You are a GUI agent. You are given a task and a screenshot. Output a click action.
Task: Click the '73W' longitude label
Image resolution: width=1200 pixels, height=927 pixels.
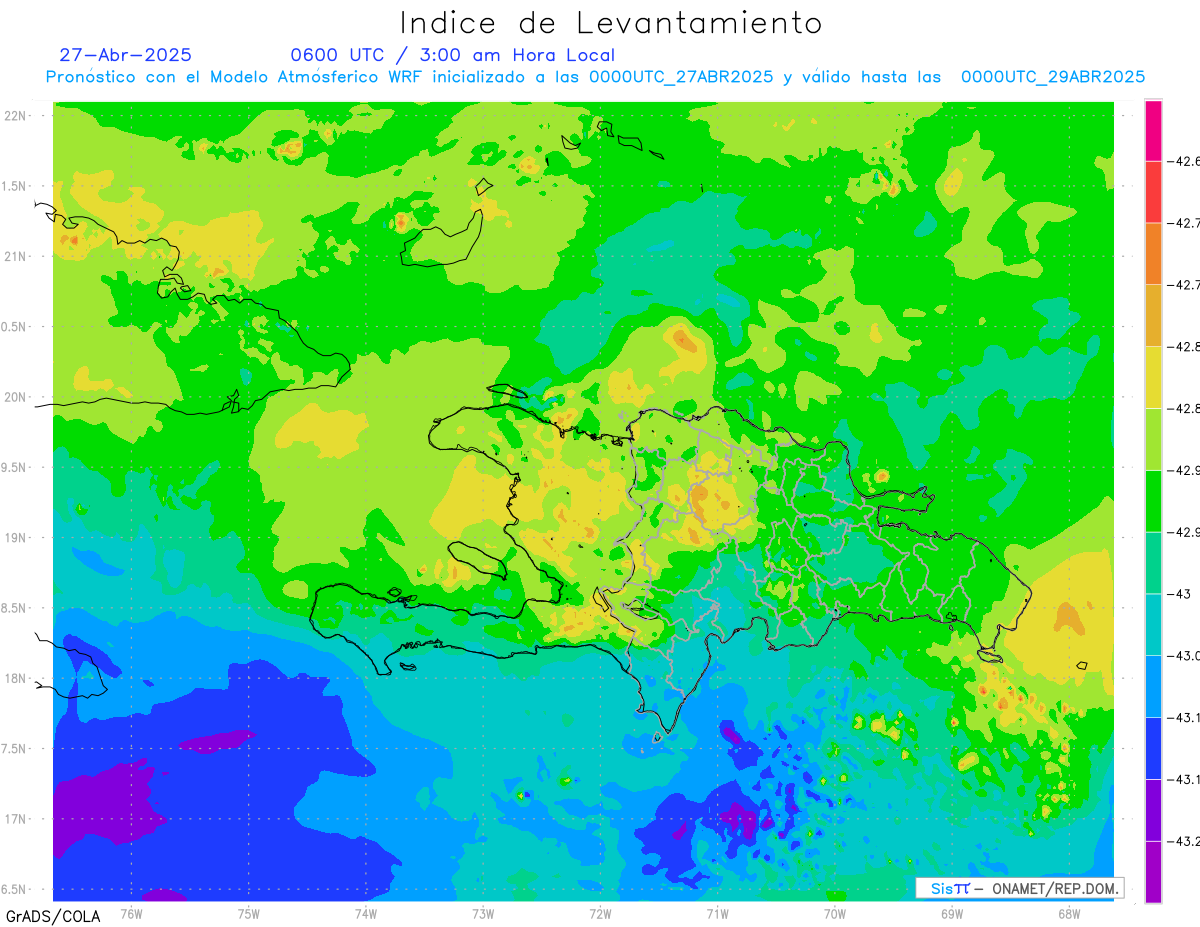tap(483, 914)
